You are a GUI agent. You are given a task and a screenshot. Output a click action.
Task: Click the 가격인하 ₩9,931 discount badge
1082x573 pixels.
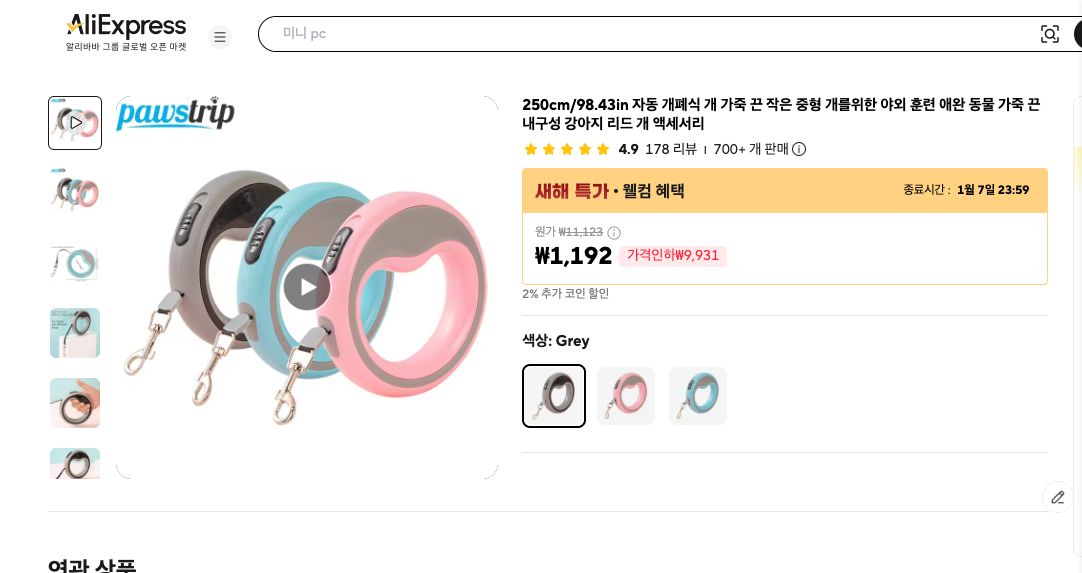pos(673,255)
